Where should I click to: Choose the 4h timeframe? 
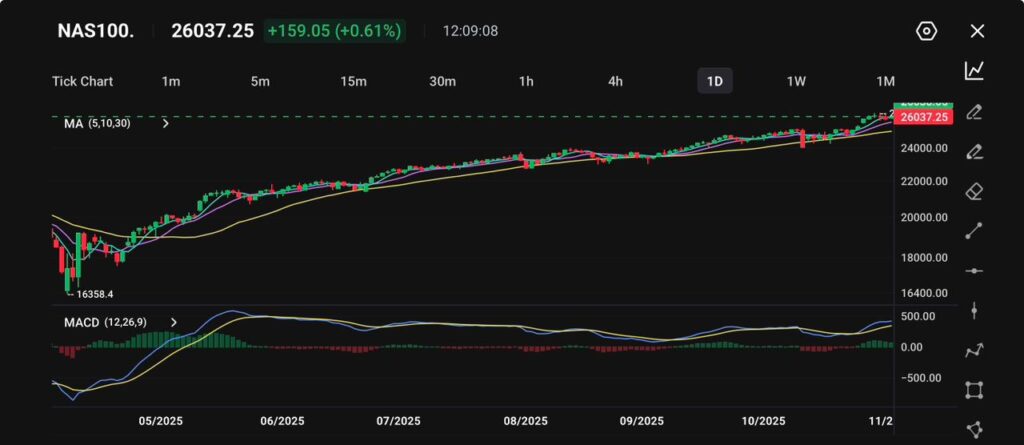tap(615, 81)
